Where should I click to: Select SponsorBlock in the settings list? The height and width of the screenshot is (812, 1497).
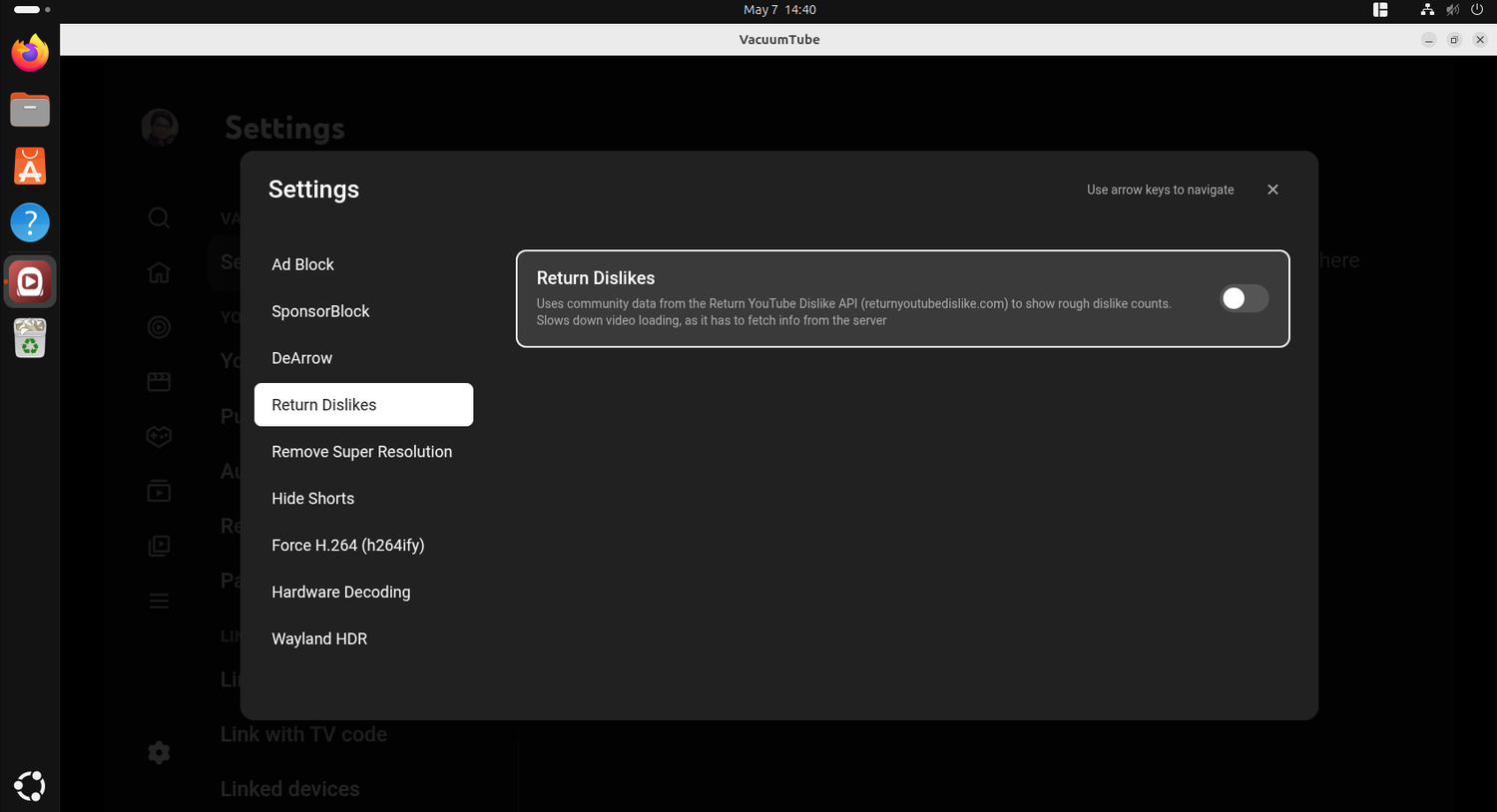pyautogui.click(x=363, y=311)
